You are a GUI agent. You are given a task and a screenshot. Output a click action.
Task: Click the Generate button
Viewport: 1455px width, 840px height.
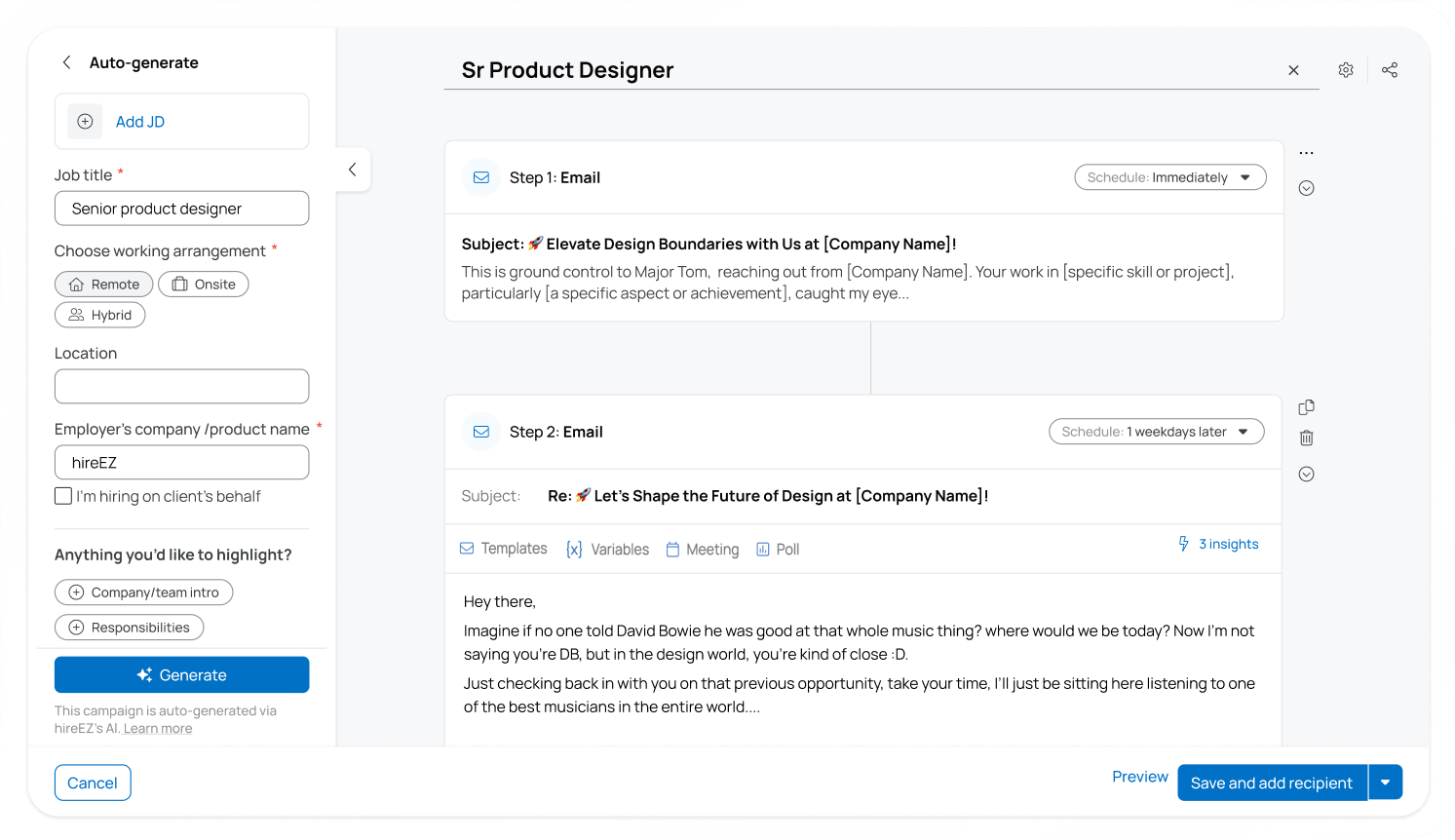[x=182, y=675]
